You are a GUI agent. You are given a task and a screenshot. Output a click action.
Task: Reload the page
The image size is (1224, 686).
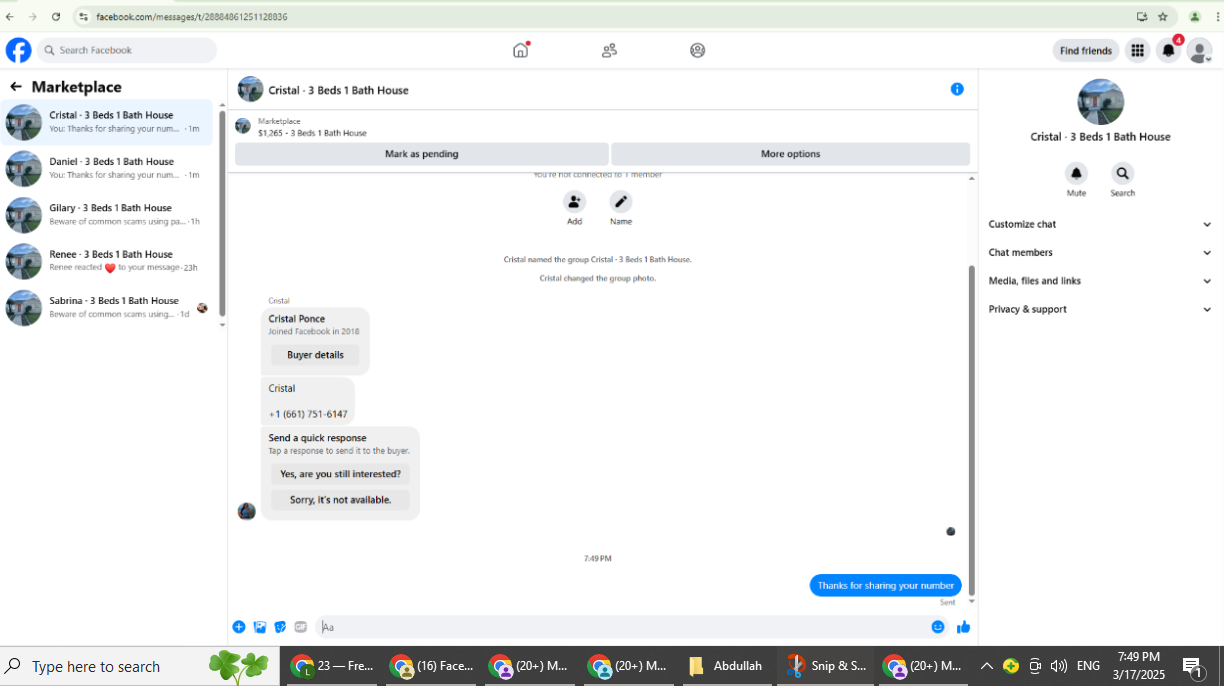pos(56,17)
